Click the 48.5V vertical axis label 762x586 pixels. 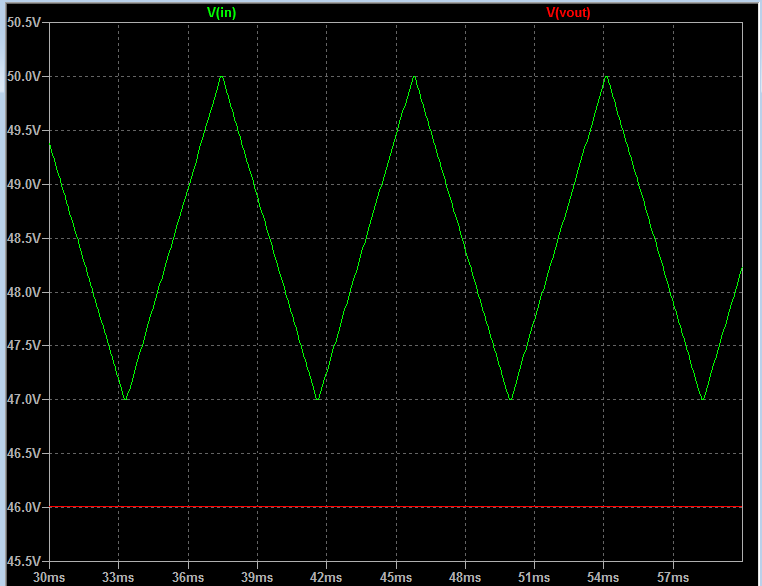[x=24, y=238]
